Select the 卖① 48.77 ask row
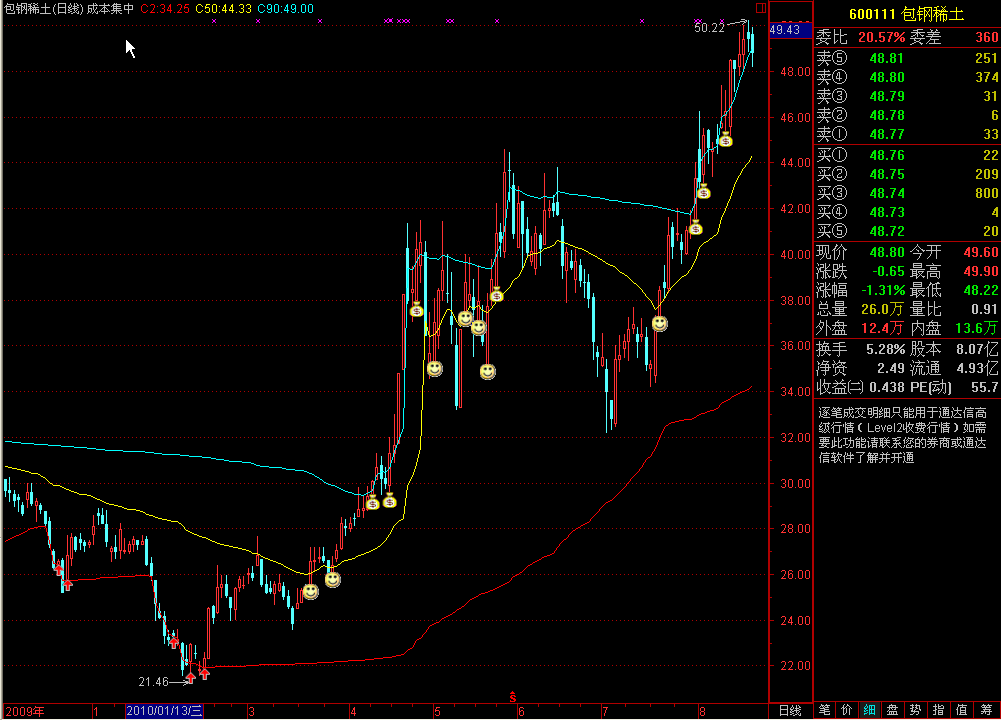1001x720 pixels. [907, 135]
